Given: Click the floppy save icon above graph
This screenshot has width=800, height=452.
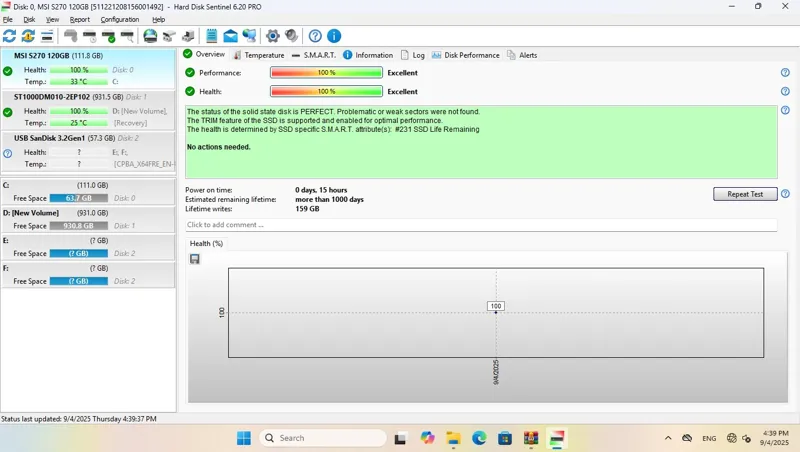Looking at the screenshot, I should coord(194,259).
